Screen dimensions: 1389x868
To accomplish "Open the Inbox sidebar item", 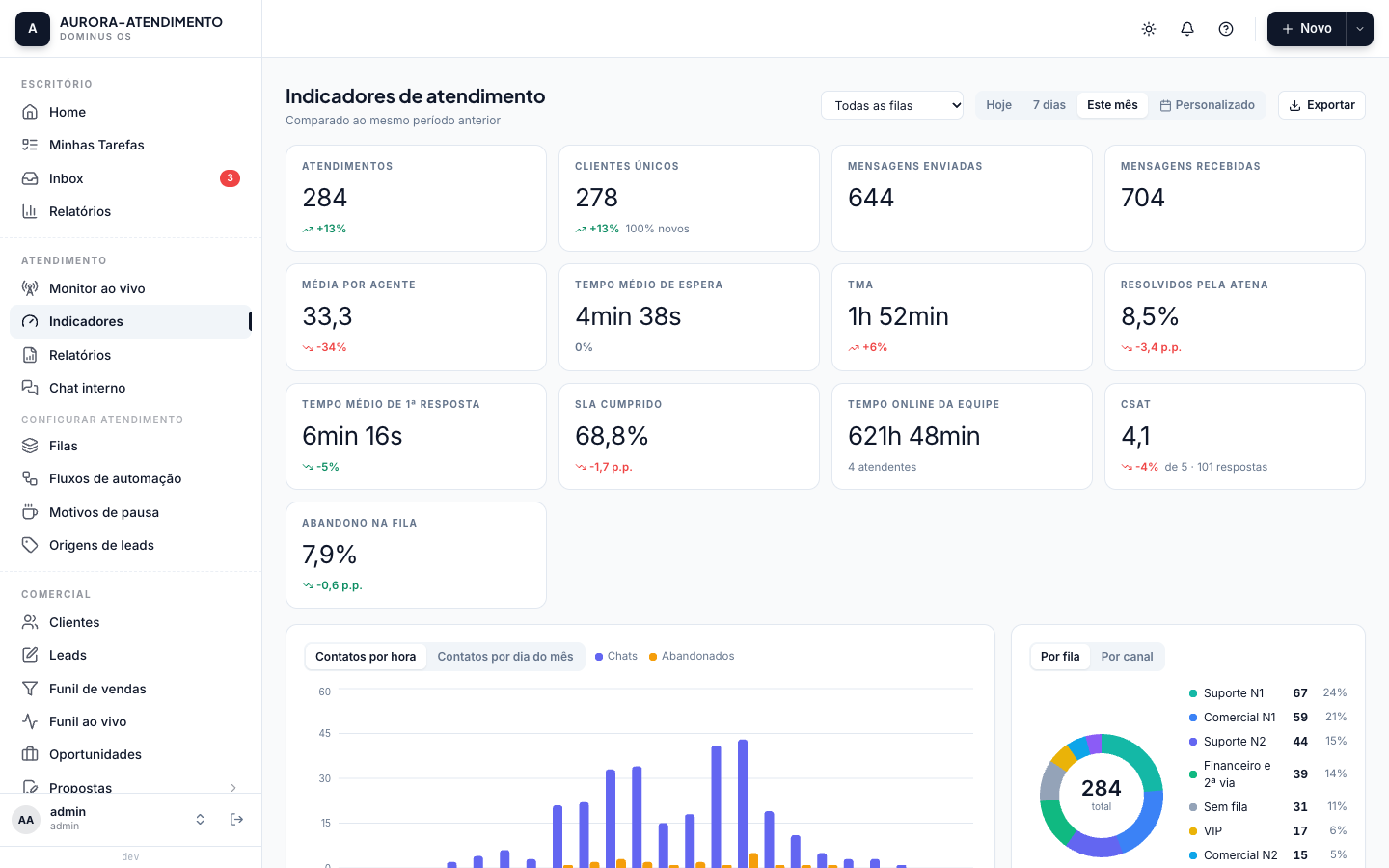I will pyautogui.click(x=130, y=178).
